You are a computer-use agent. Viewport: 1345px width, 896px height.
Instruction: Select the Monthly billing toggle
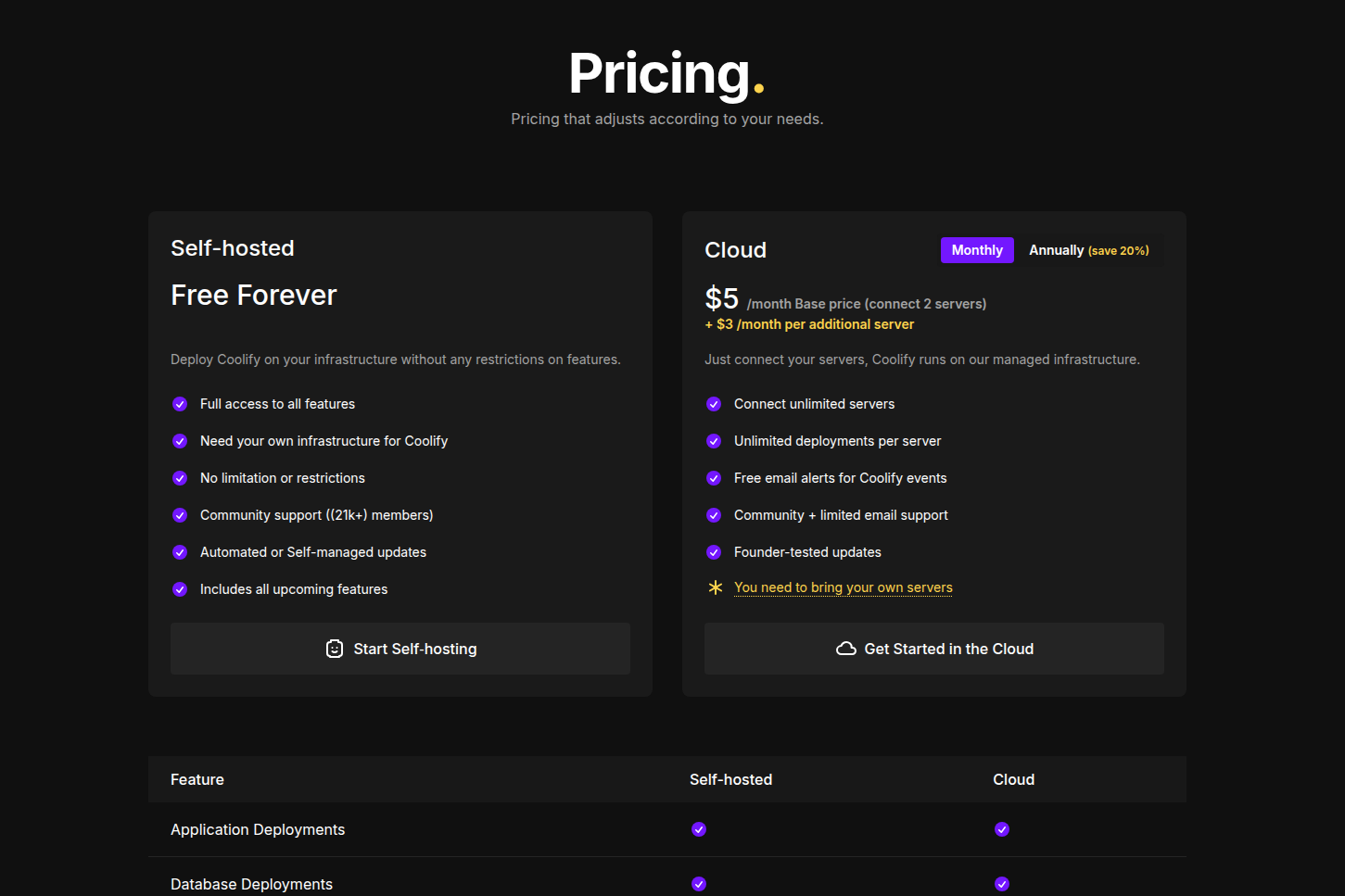point(977,250)
